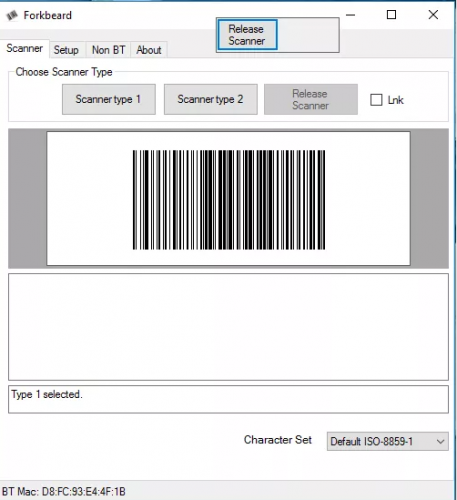Click the greyed-out Release Scanner button
457x500 pixels.
point(311,99)
